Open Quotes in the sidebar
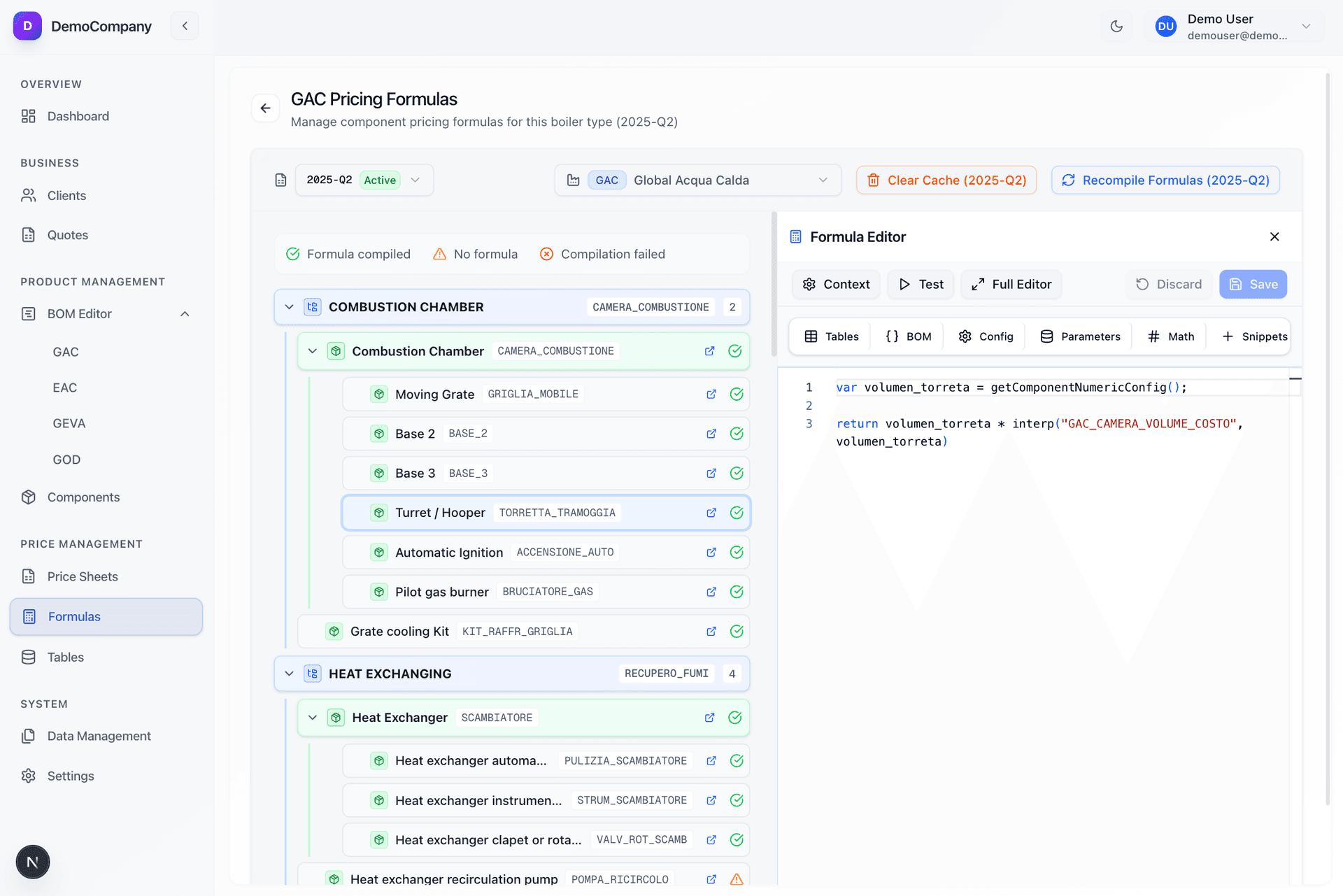Screen dimensions: 1343x896 pyautogui.click(x=106, y=235)
